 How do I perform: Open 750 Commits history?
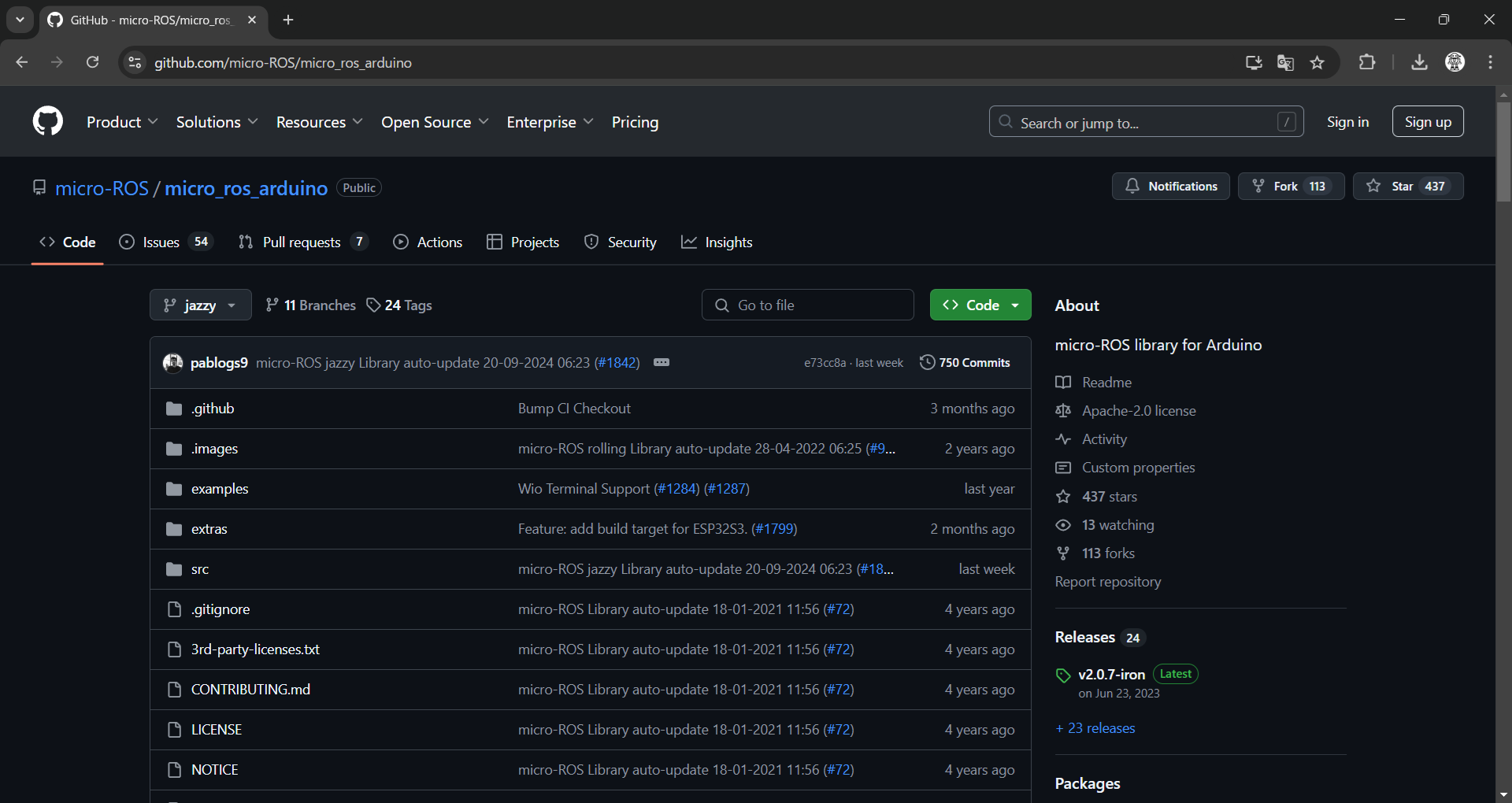pyautogui.click(x=965, y=362)
